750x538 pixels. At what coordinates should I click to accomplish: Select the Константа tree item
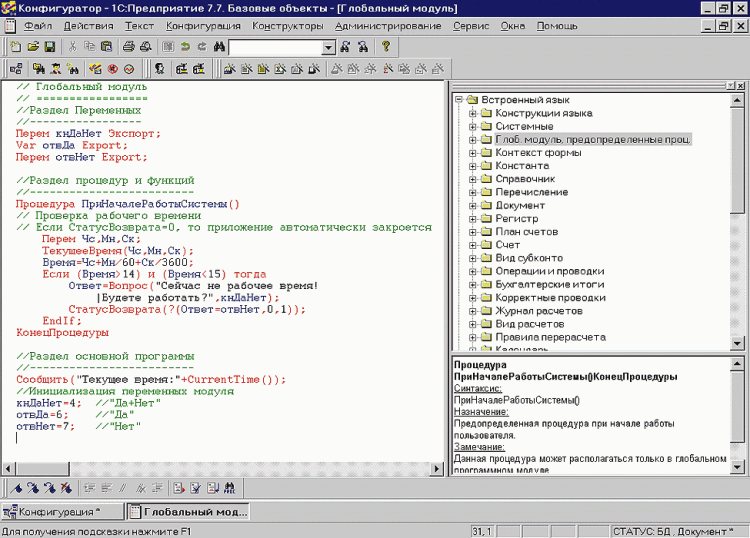click(x=522, y=166)
